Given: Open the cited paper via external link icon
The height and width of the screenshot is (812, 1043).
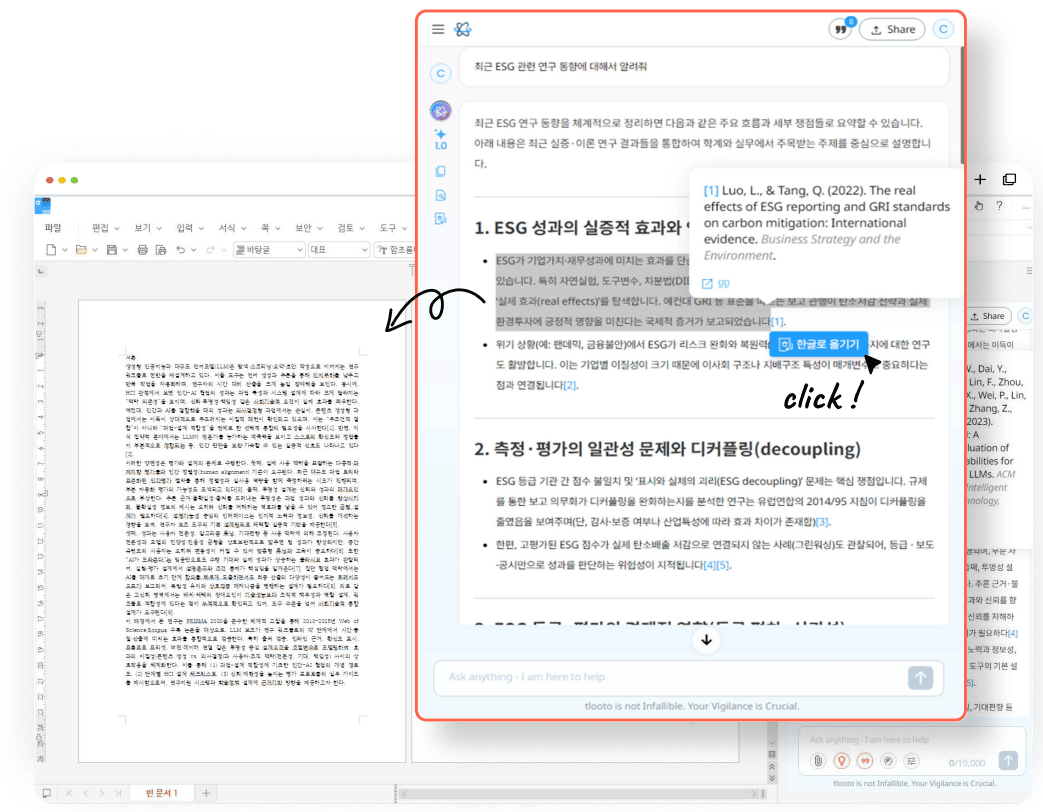Looking at the screenshot, I should click(x=707, y=284).
